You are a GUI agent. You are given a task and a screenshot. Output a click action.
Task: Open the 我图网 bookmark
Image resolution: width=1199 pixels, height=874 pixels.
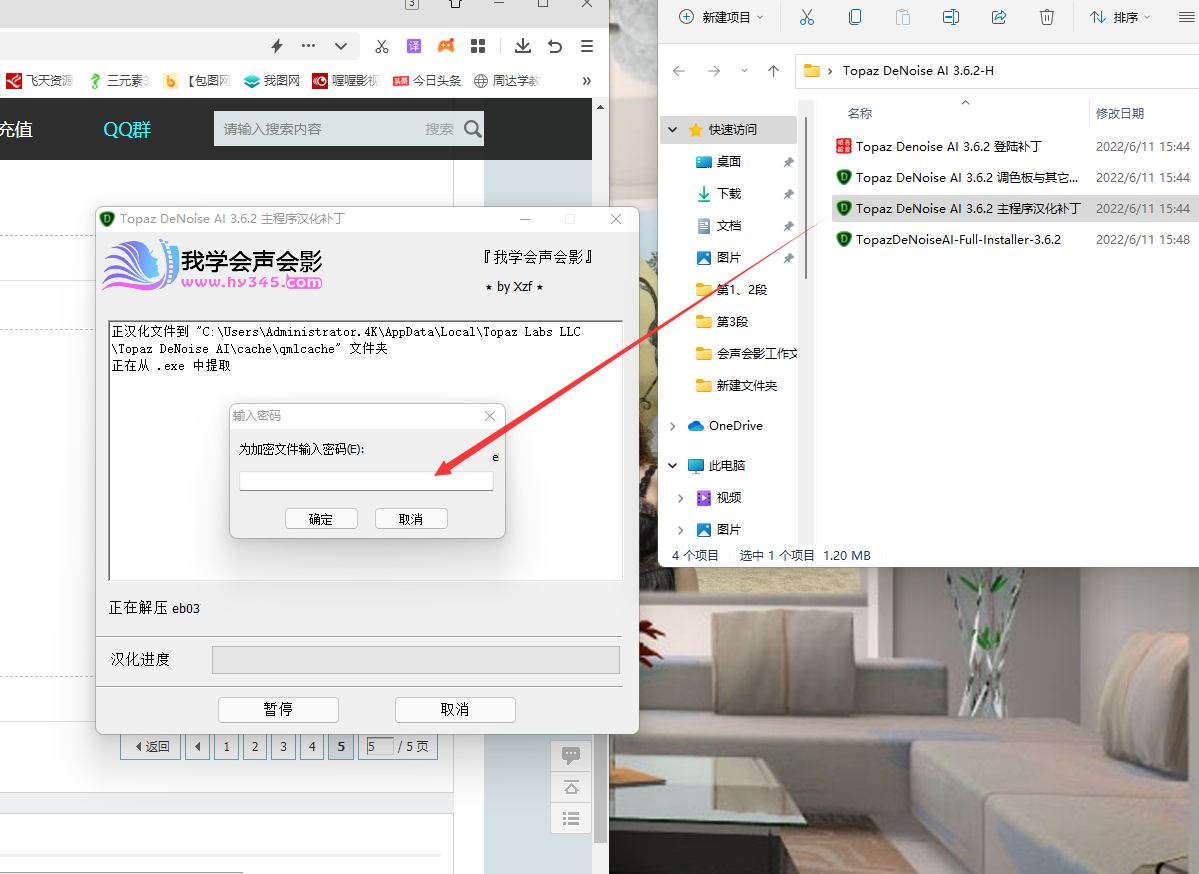[x=272, y=81]
